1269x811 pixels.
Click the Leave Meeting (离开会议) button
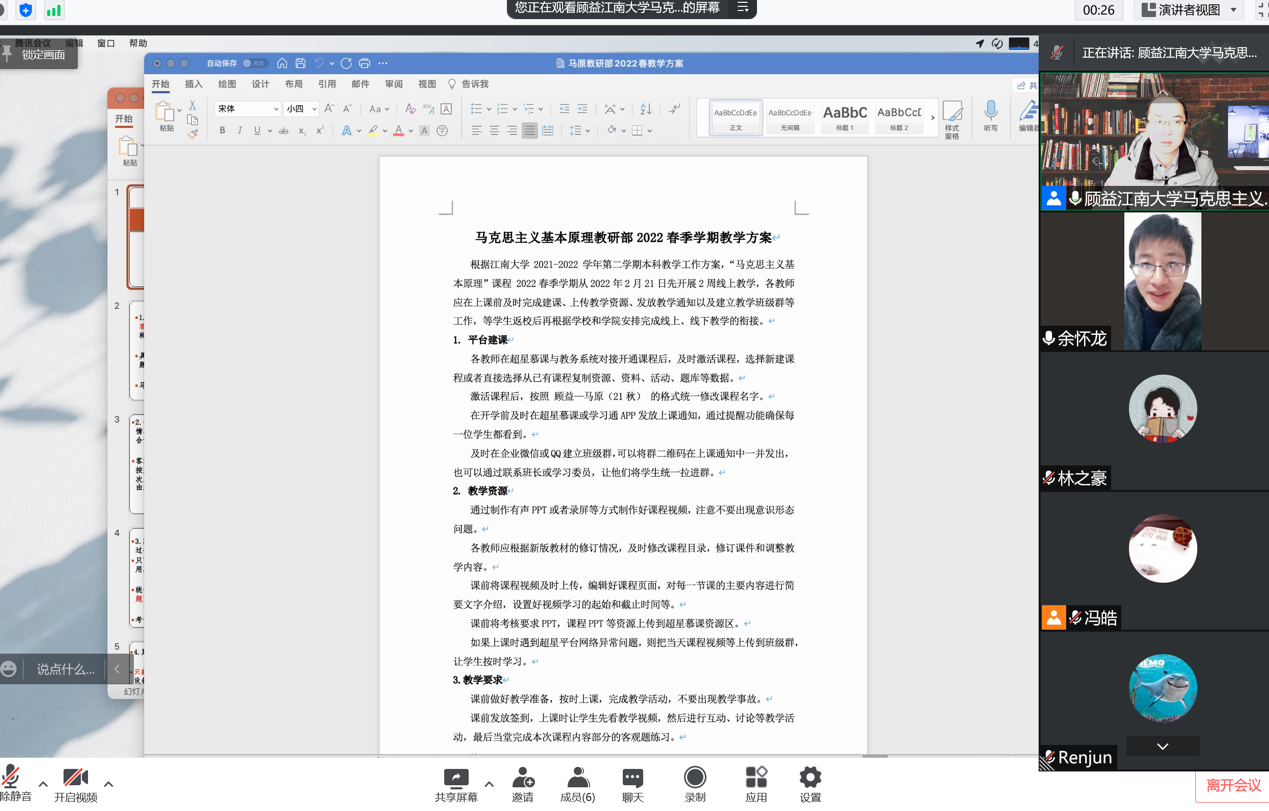click(x=1232, y=786)
